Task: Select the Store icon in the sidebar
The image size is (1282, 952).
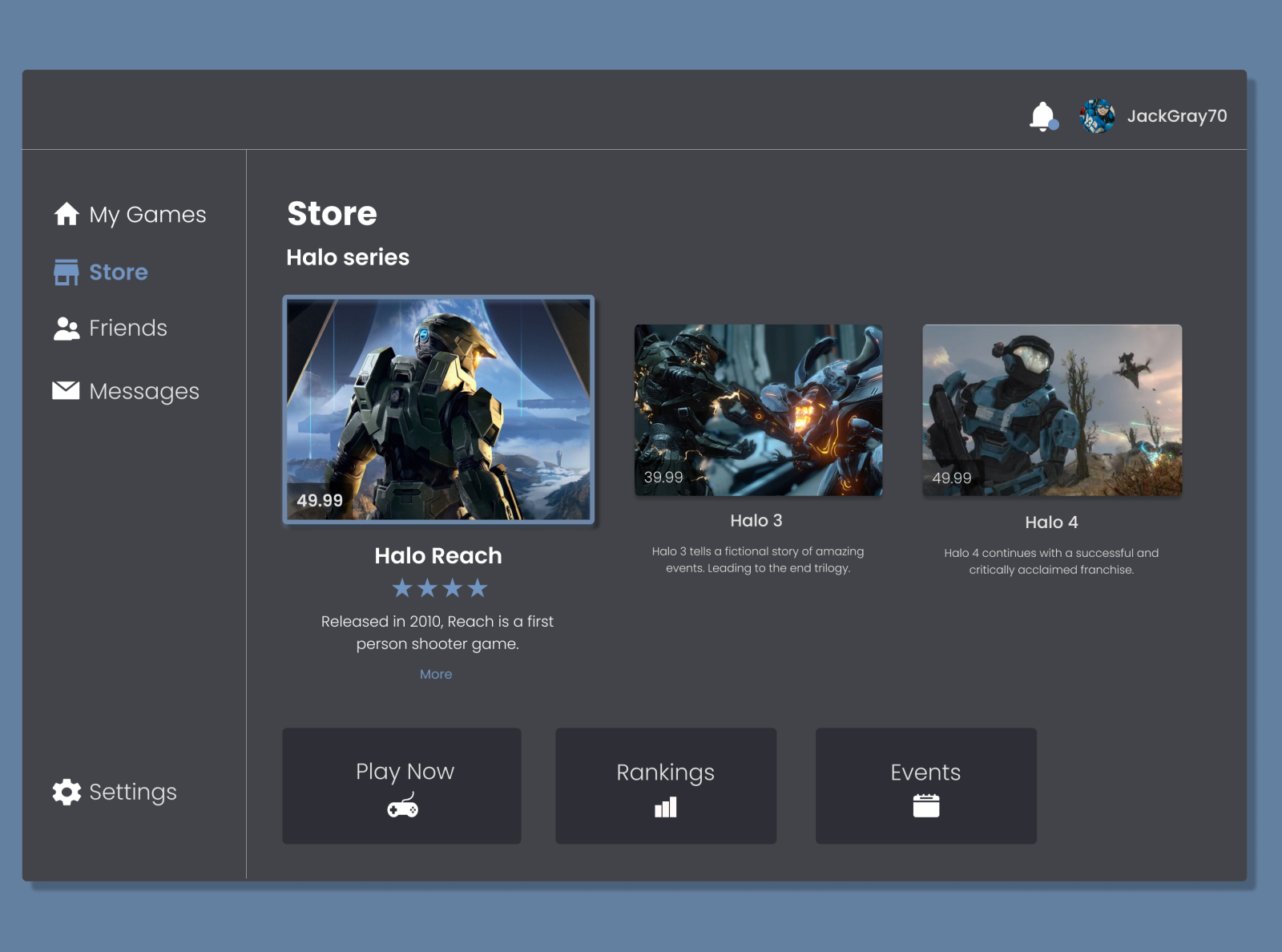Action: [67, 272]
